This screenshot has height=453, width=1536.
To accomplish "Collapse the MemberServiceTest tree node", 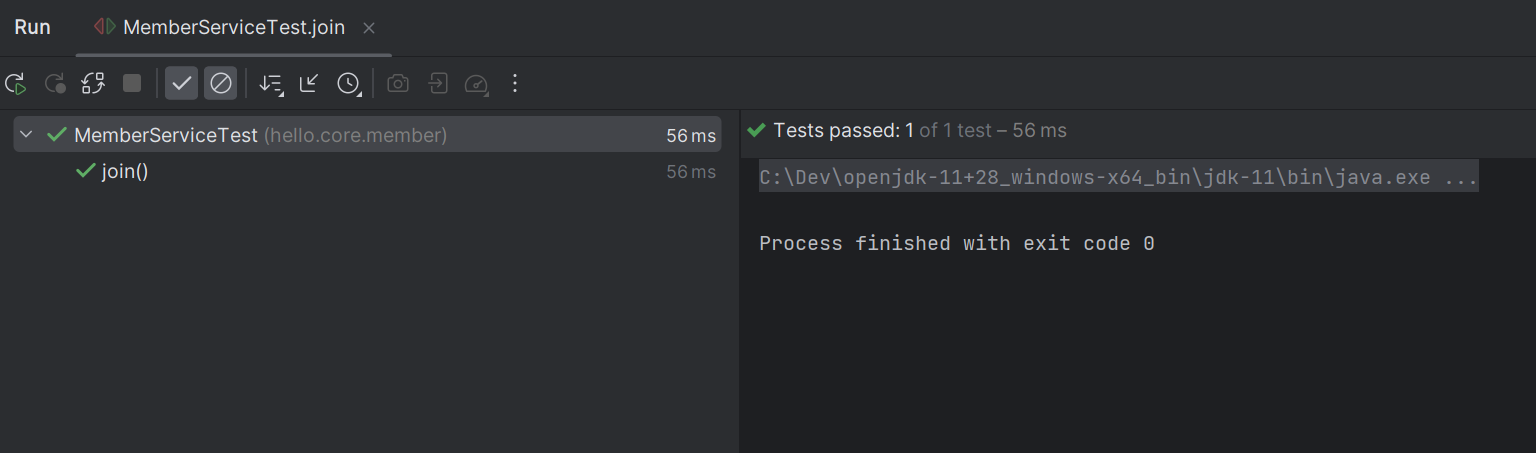I will [x=26, y=135].
